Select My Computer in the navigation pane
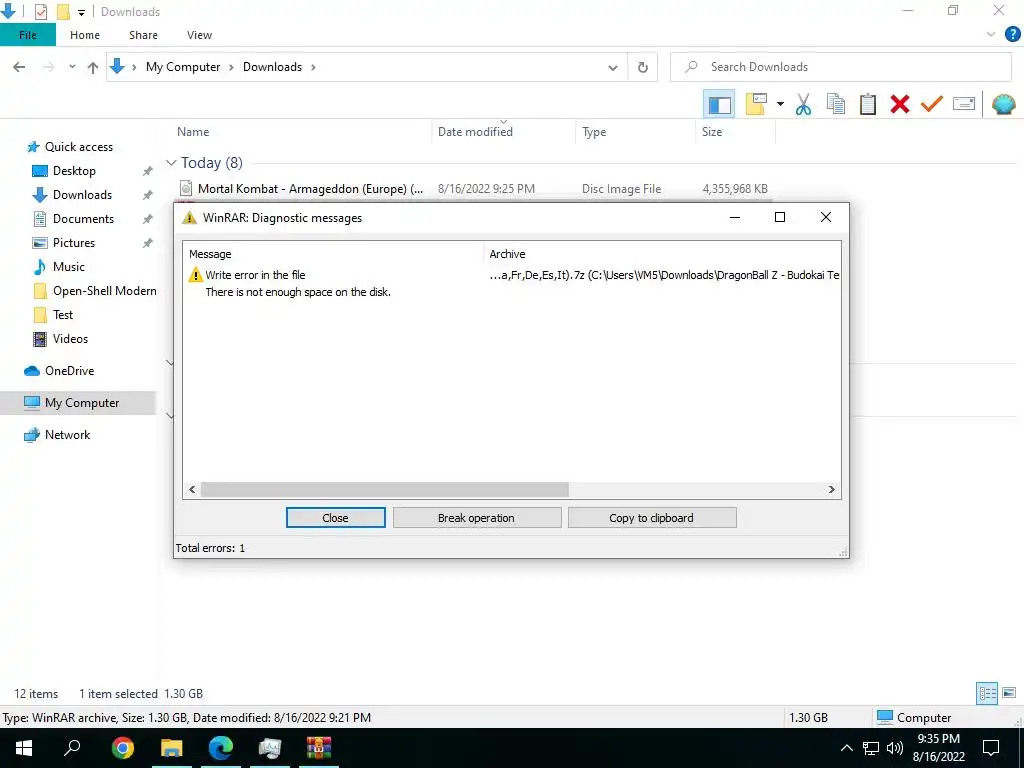 (82, 403)
